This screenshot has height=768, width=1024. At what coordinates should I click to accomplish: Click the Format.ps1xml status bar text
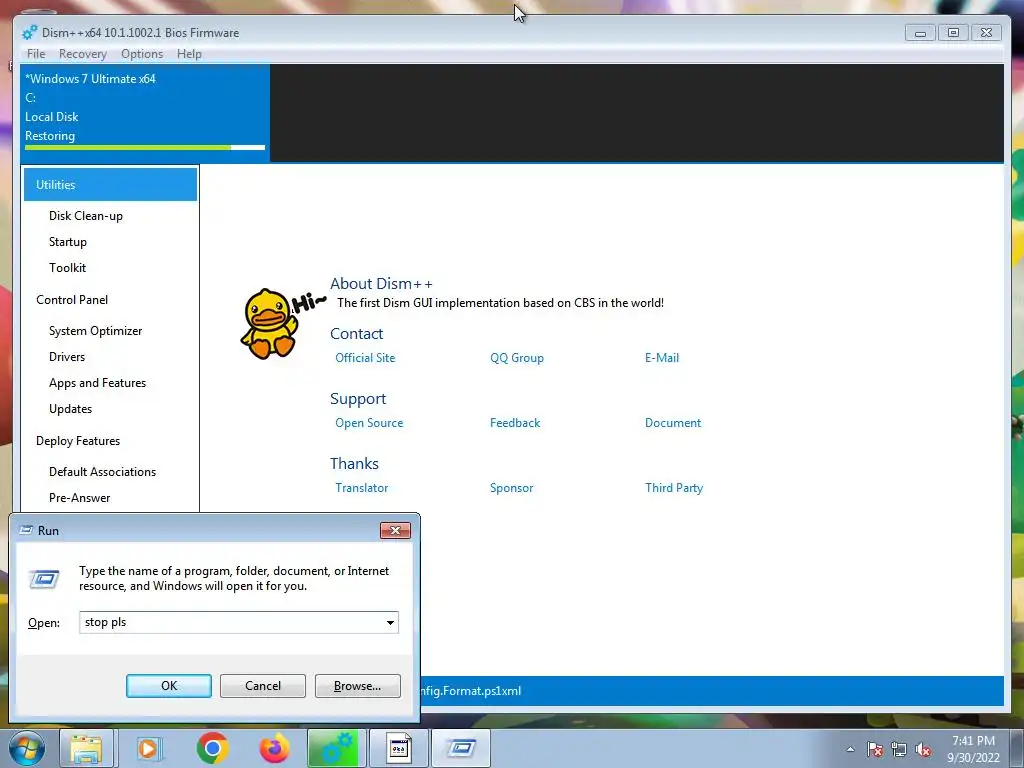(x=471, y=691)
